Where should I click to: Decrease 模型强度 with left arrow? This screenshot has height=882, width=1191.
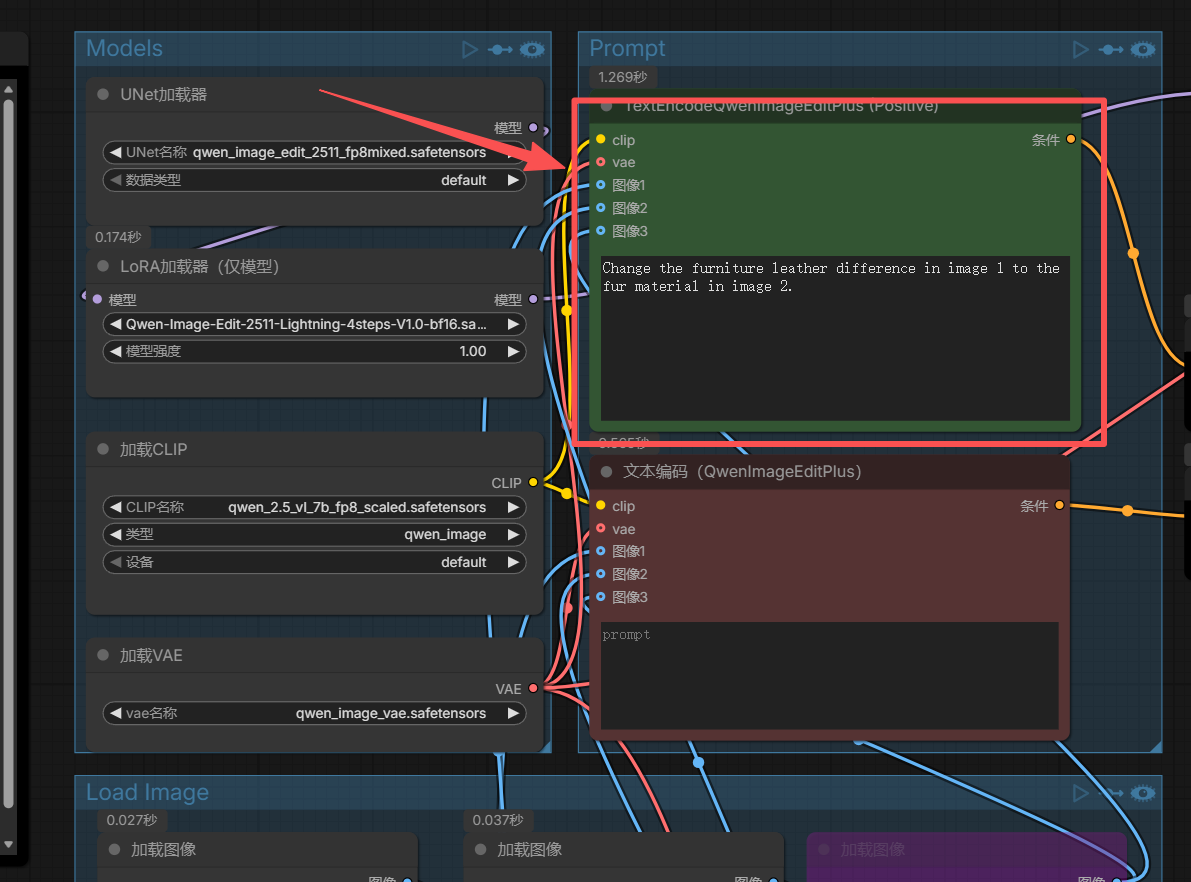115,351
